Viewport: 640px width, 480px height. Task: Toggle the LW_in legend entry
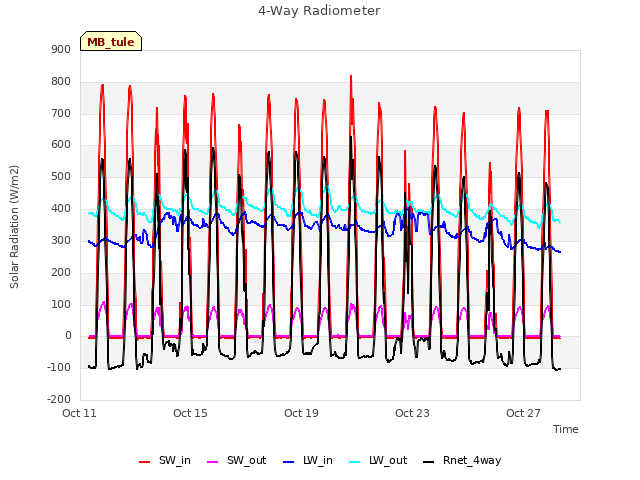pyautogui.click(x=308, y=461)
